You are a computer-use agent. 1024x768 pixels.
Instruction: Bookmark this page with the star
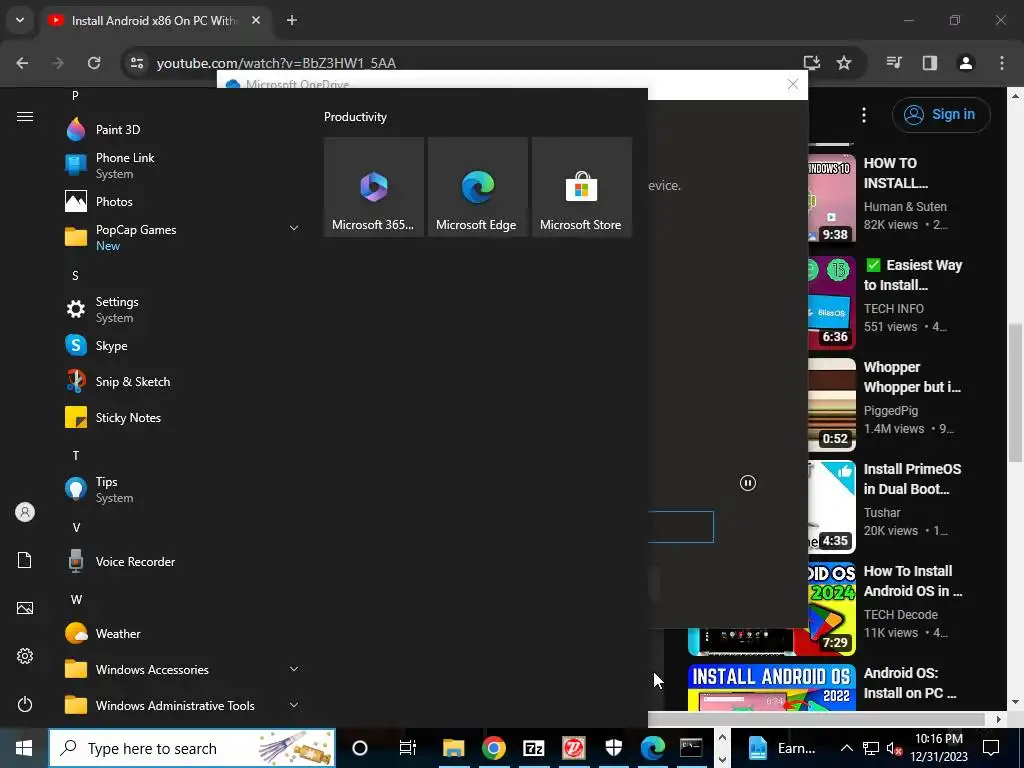click(x=844, y=63)
